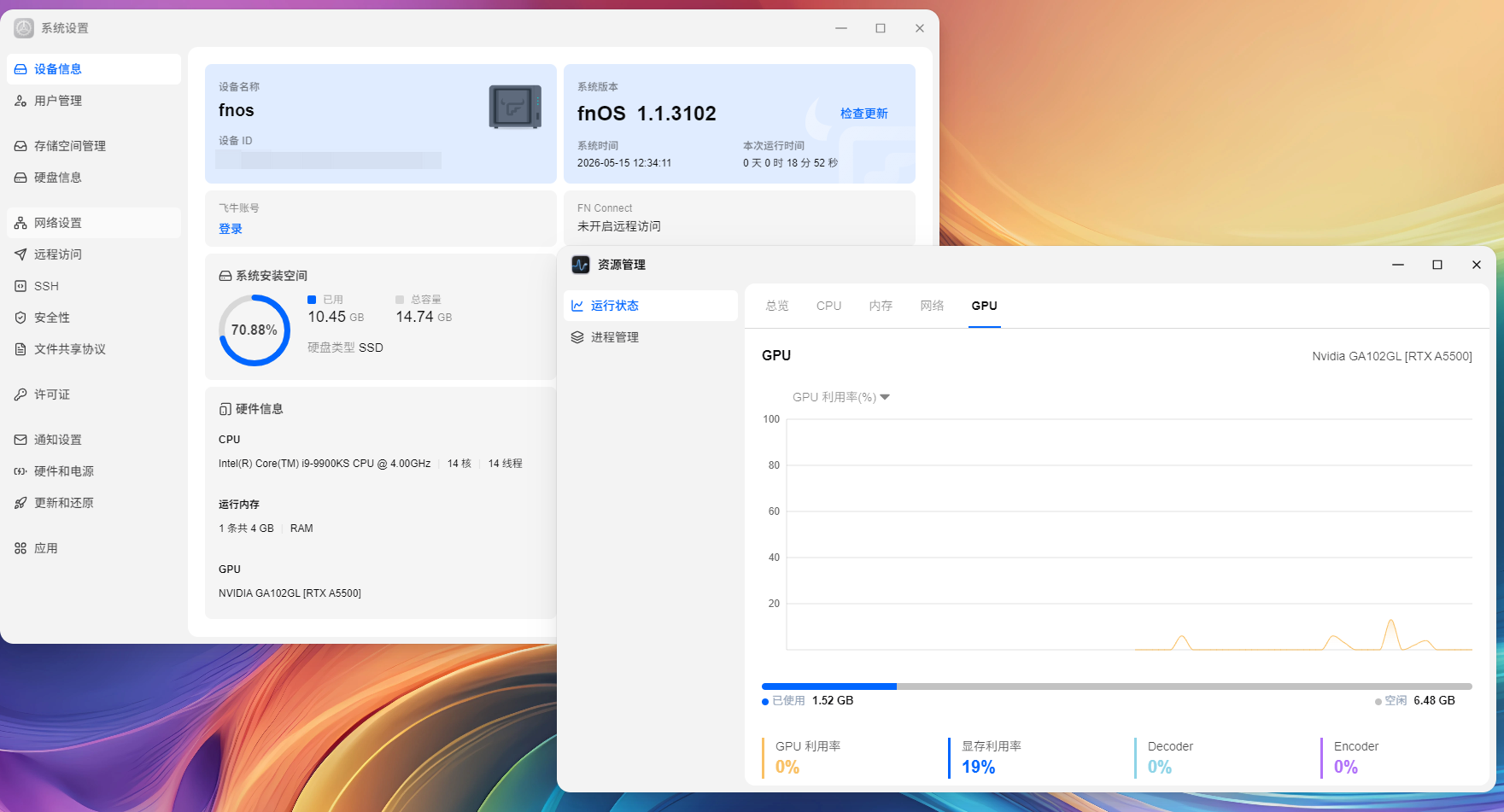Screen dimensions: 1504x812
Task: Click the device name fnos
Action: 237,110
